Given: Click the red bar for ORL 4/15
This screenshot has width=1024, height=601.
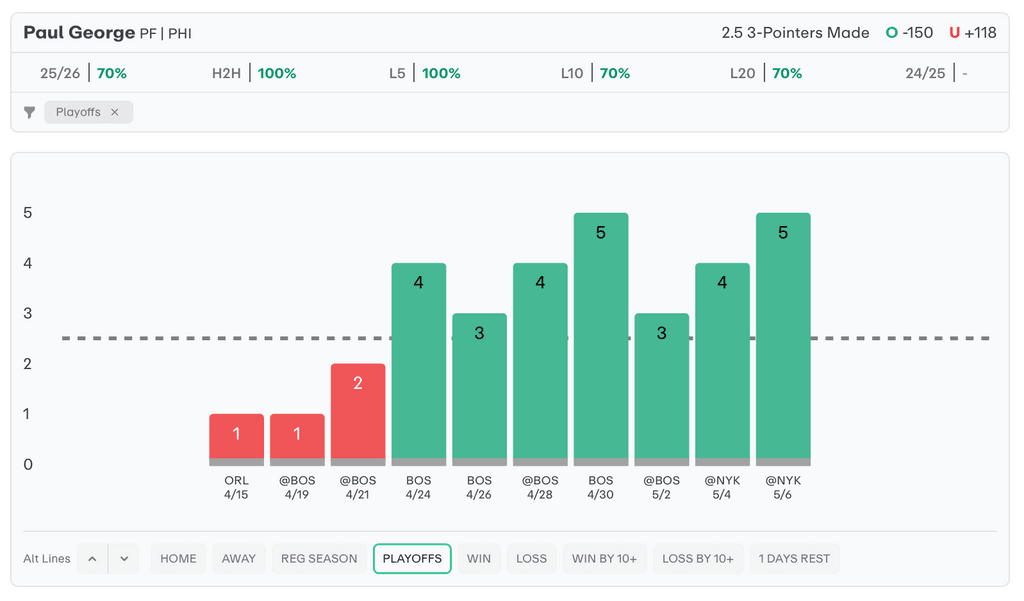Looking at the screenshot, I should pyautogui.click(x=236, y=439).
